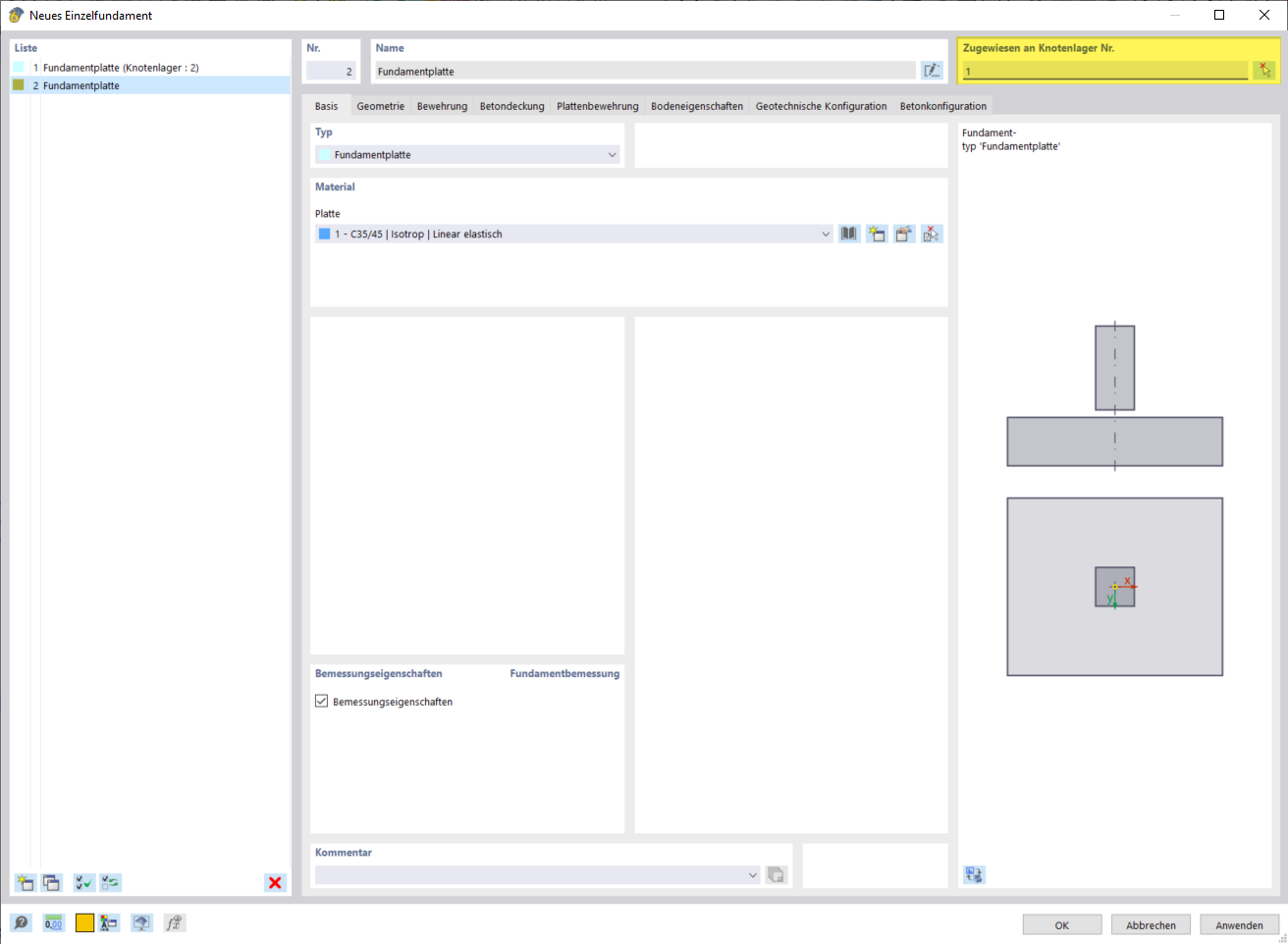Image resolution: width=1288 pixels, height=944 pixels.
Task: Click the cyan swatch of list item 1
Action: (19, 68)
